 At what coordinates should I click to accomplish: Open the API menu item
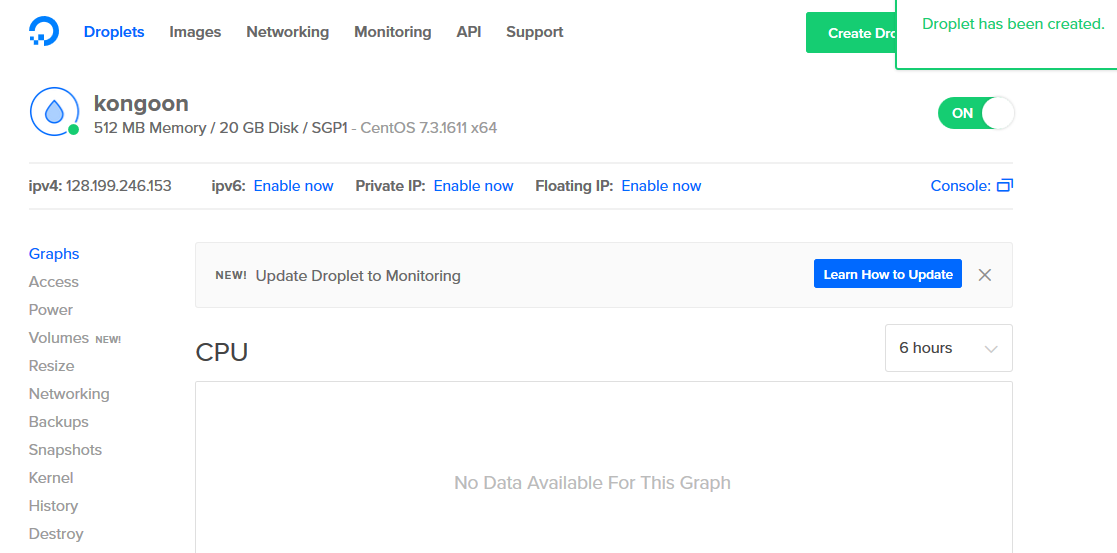click(469, 32)
